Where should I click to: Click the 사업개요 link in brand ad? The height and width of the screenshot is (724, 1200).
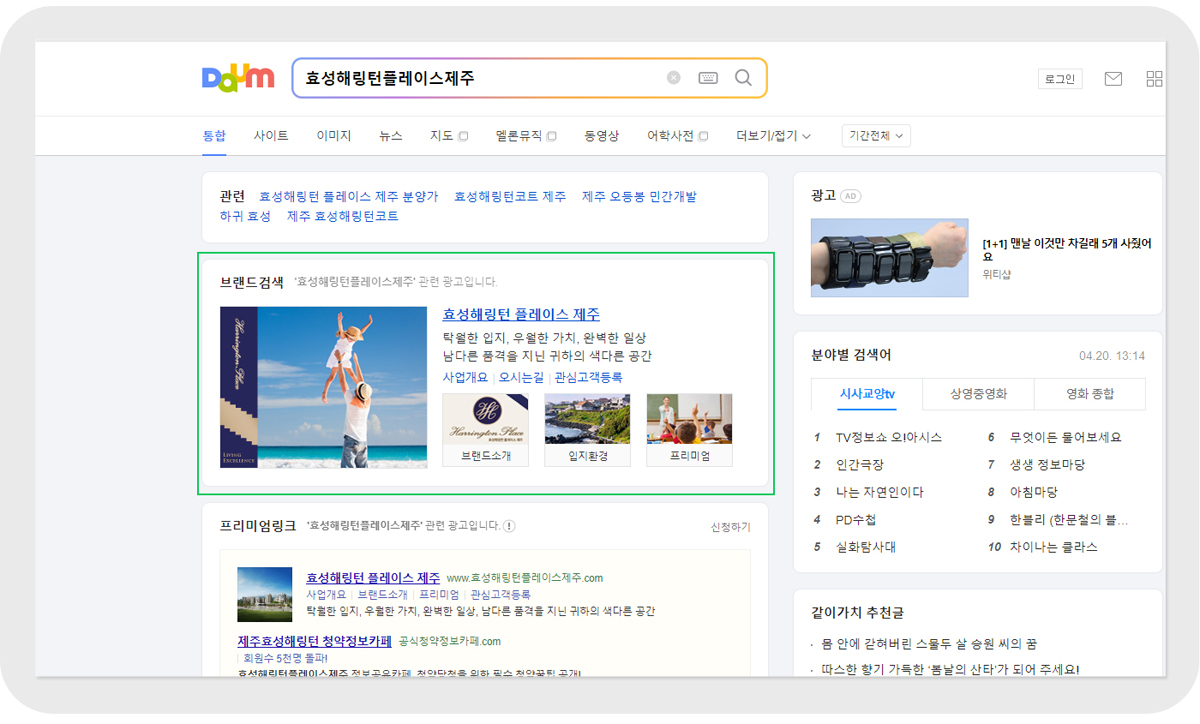pyautogui.click(x=465, y=377)
